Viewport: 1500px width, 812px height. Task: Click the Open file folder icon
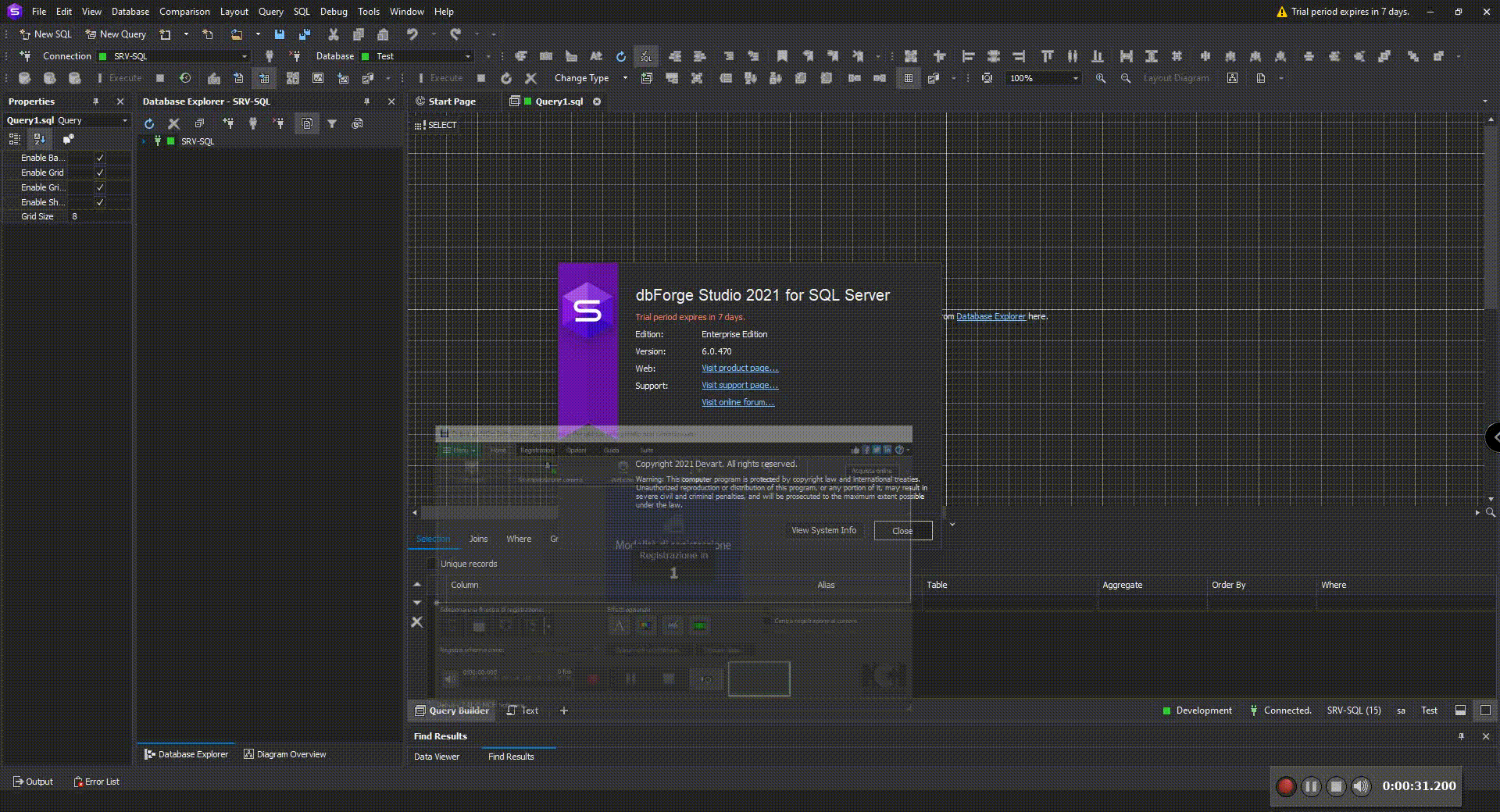[236, 34]
